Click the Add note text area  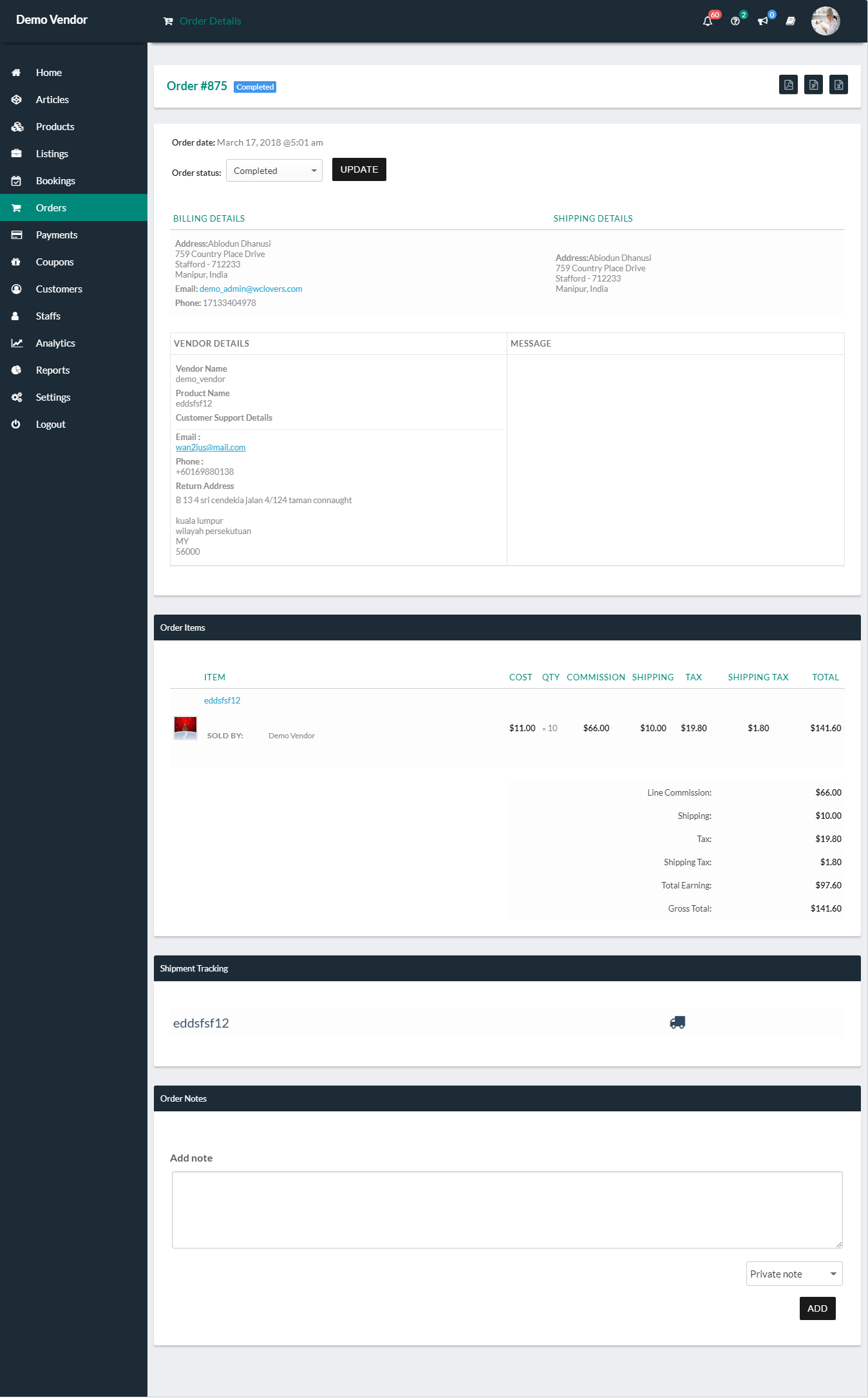(507, 1210)
